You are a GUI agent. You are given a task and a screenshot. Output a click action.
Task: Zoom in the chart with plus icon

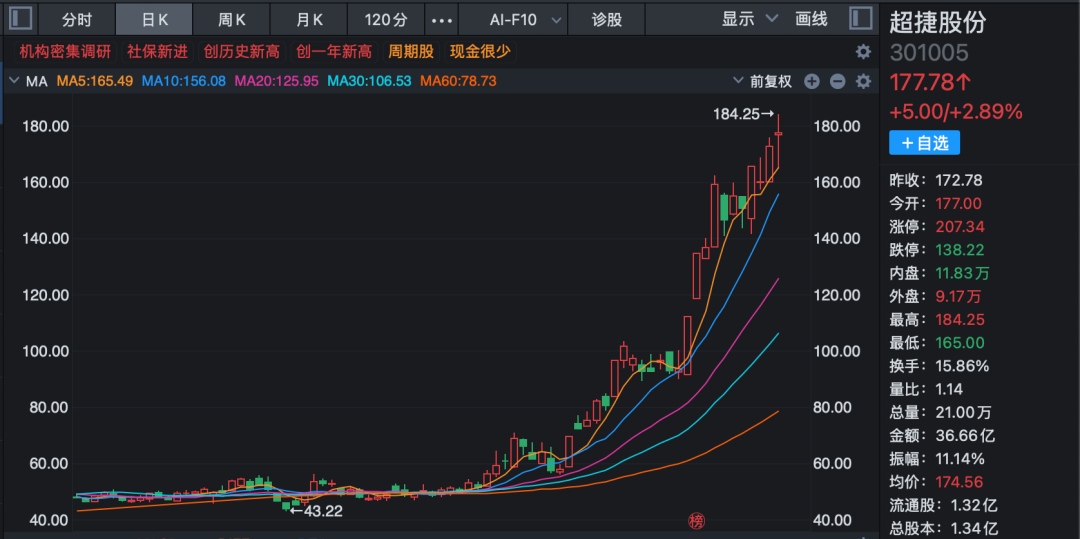click(x=812, y=82)
